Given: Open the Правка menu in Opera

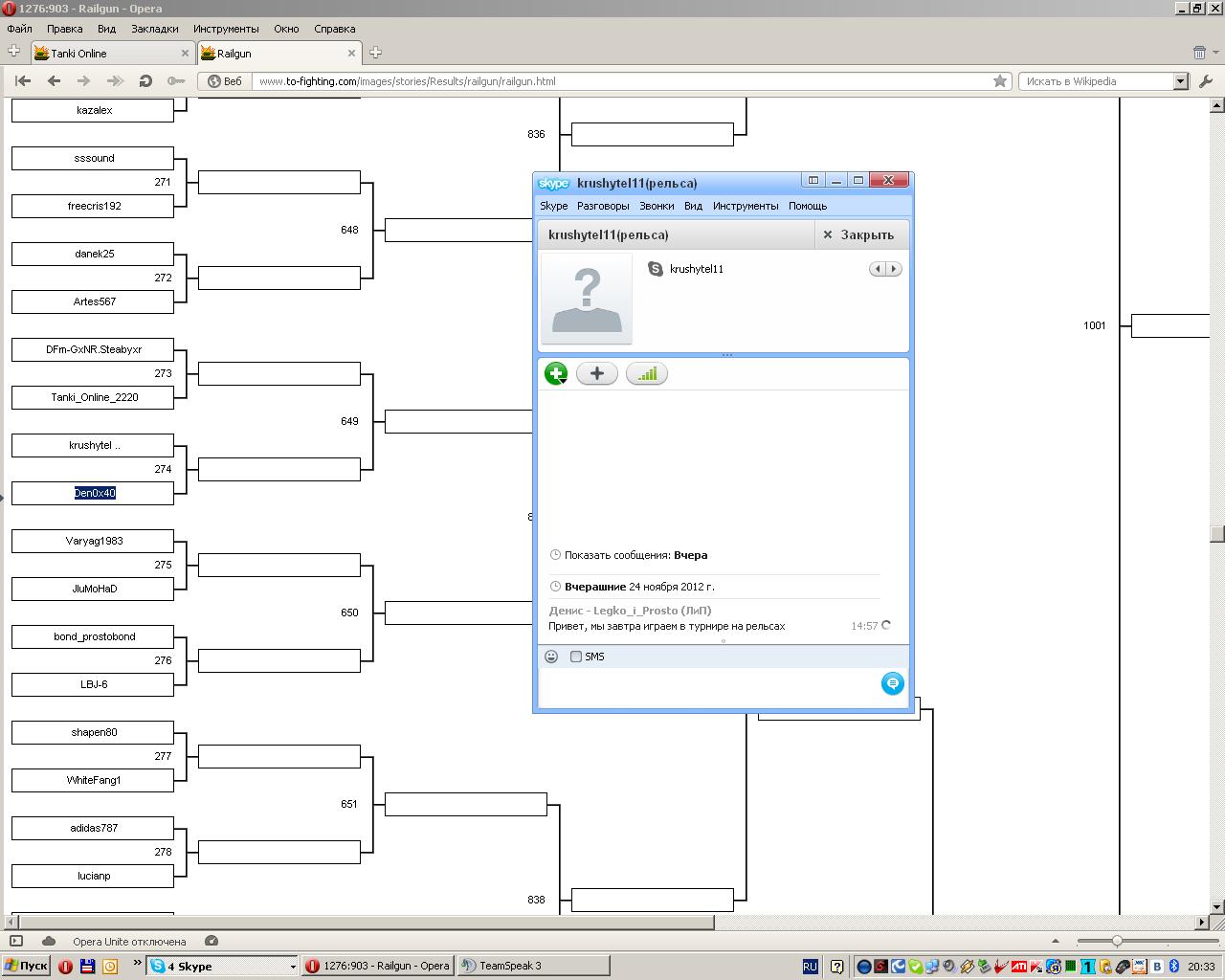Looking at the screenshot, I should pos(64,29).
